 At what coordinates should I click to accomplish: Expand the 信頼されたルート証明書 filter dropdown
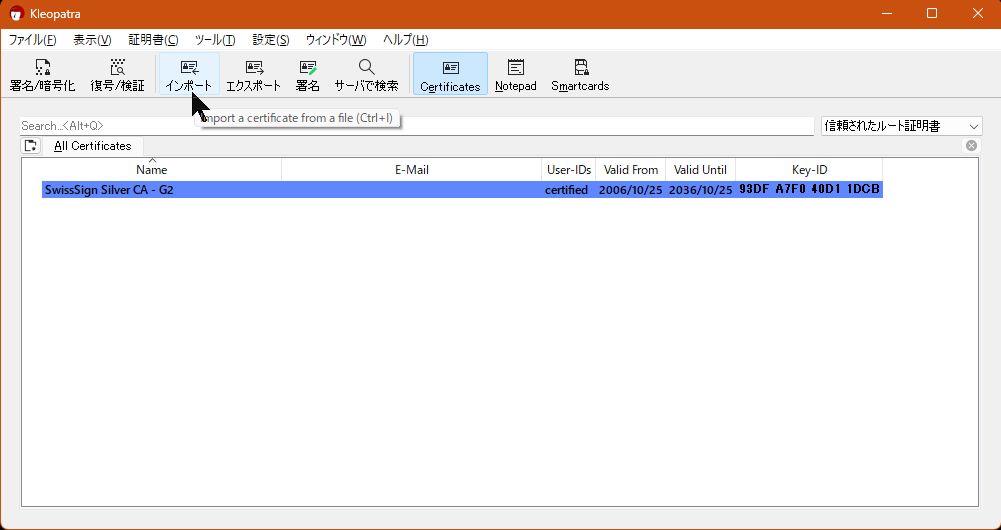click(901, 126)
